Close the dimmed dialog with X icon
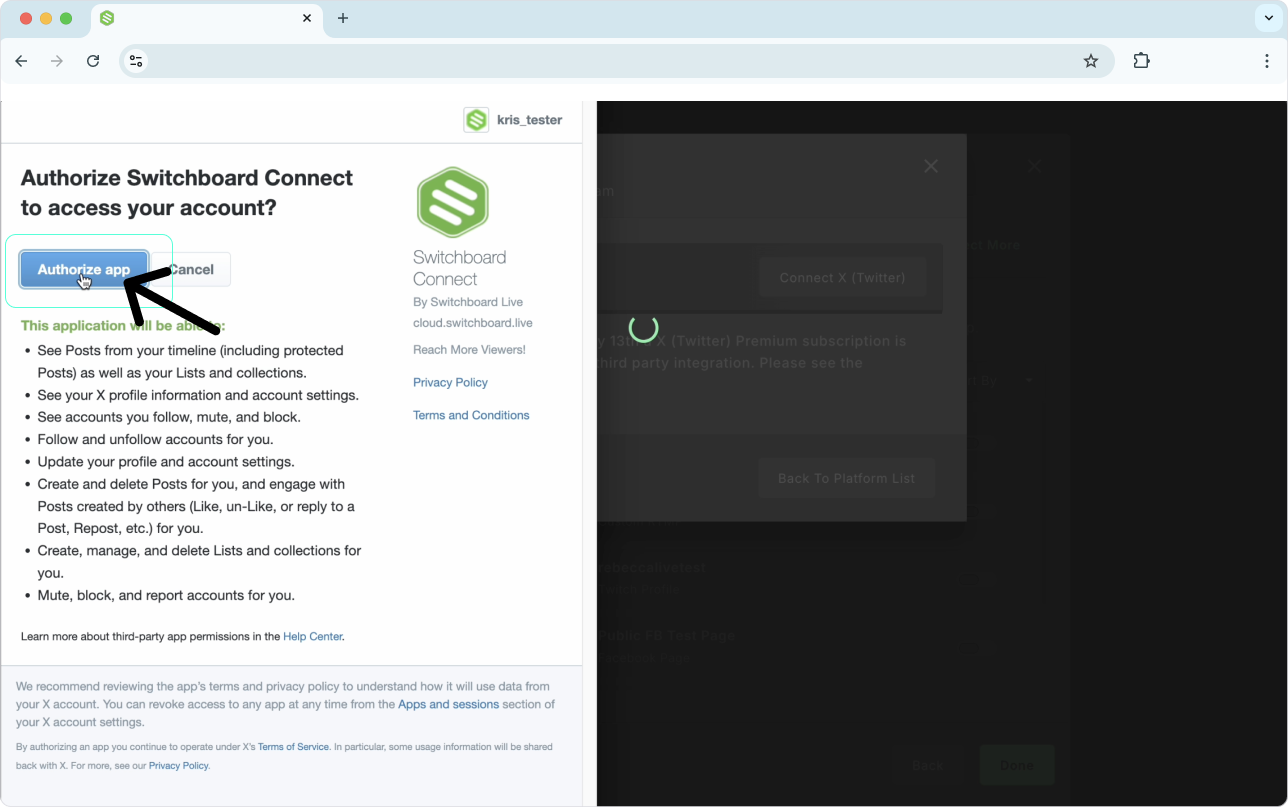The width and height of the screenshot is (1288, 807). 931,166
